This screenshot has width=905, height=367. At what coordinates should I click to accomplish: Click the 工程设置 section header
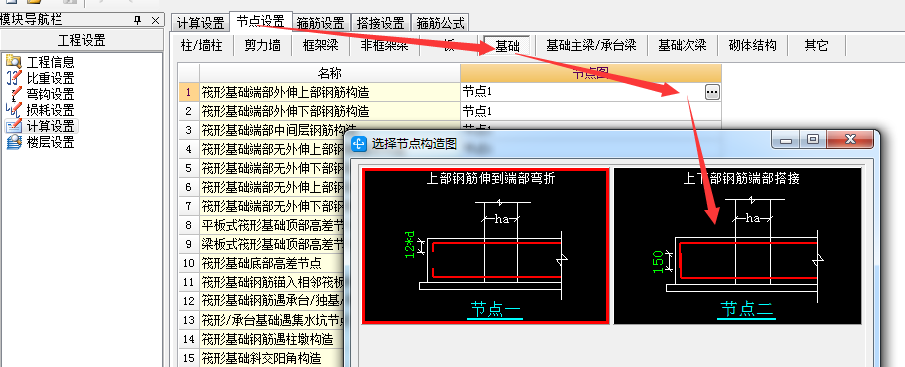pyautogui.click(x=82, y=40)
